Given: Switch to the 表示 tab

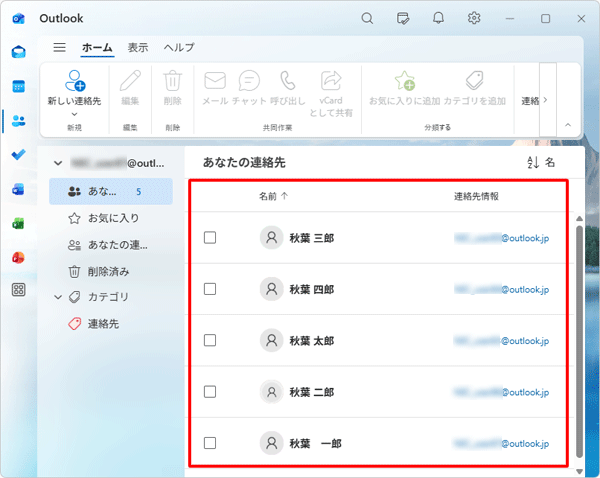Looking at the screenshot, I should coord(138,48).
